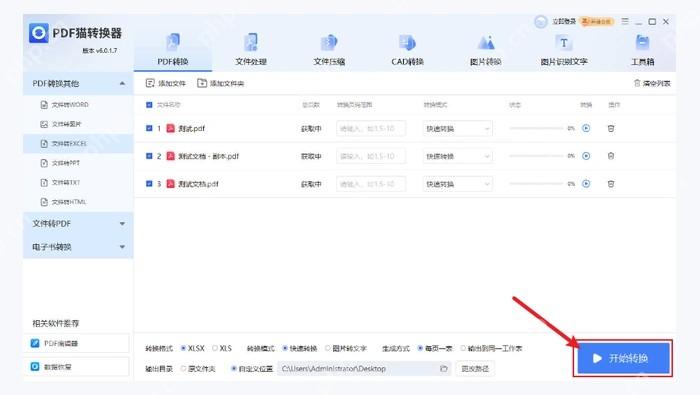Click the file name 测试.pdf

pyautogui.click(x=191, y=129)
